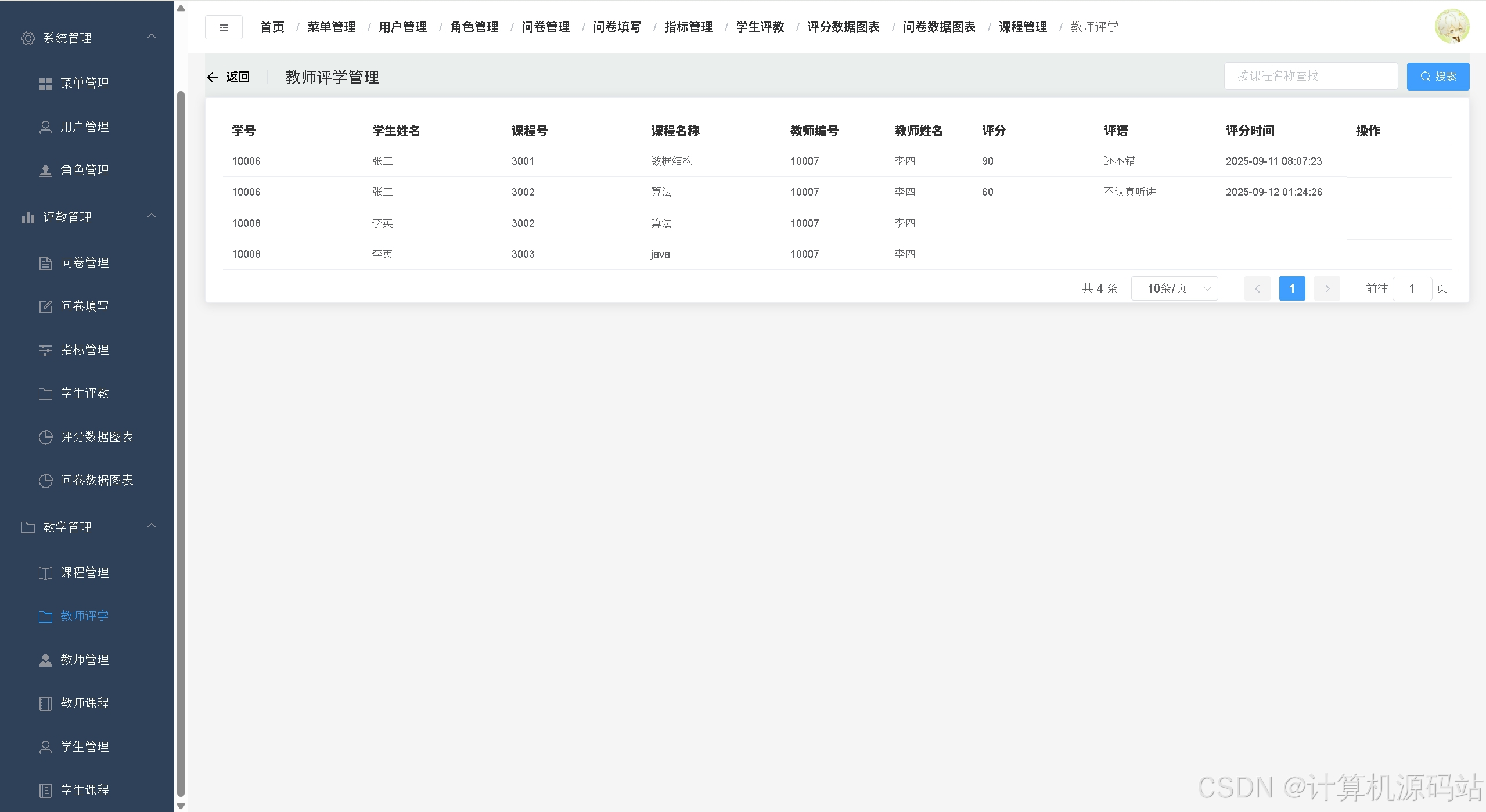
Task: Click comment text 还不错
Action: (x=1120, y=161)
